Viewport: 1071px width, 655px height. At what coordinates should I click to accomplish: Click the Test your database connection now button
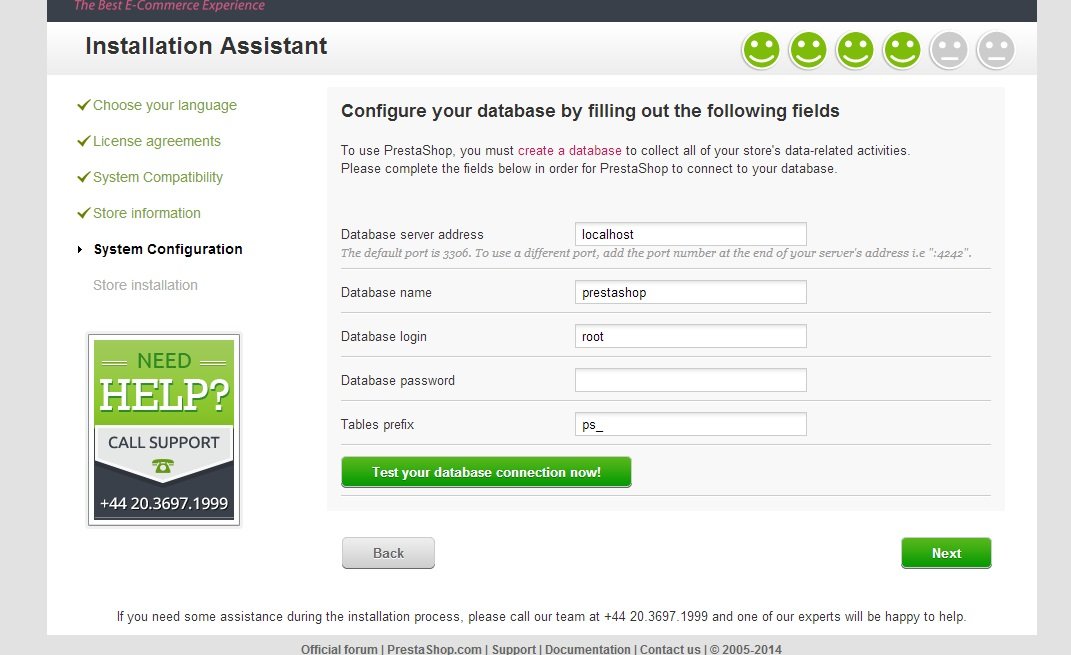tap(486, 472)
